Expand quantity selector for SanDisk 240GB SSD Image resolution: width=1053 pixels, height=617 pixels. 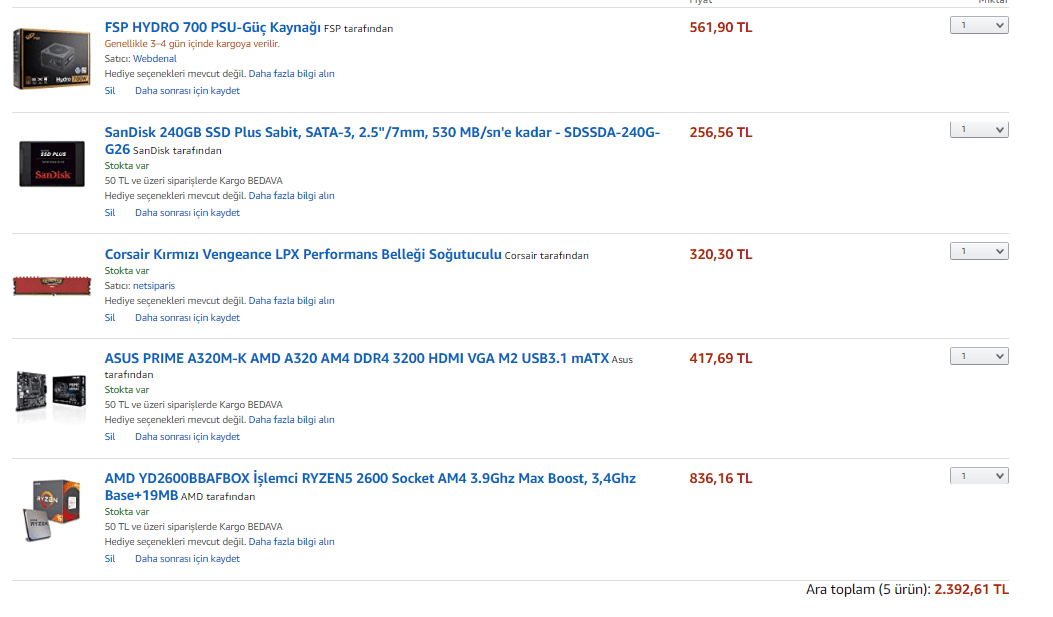click(x=979, y=129)
